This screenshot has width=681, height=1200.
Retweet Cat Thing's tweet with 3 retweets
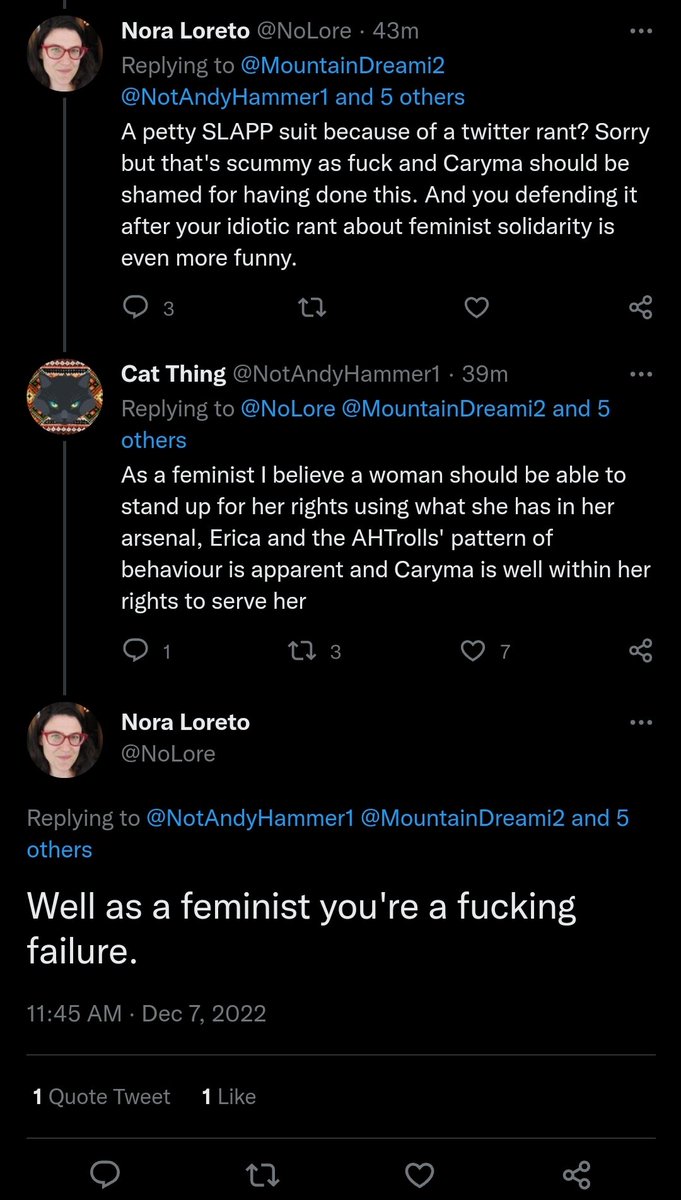(x=299, y=652)
